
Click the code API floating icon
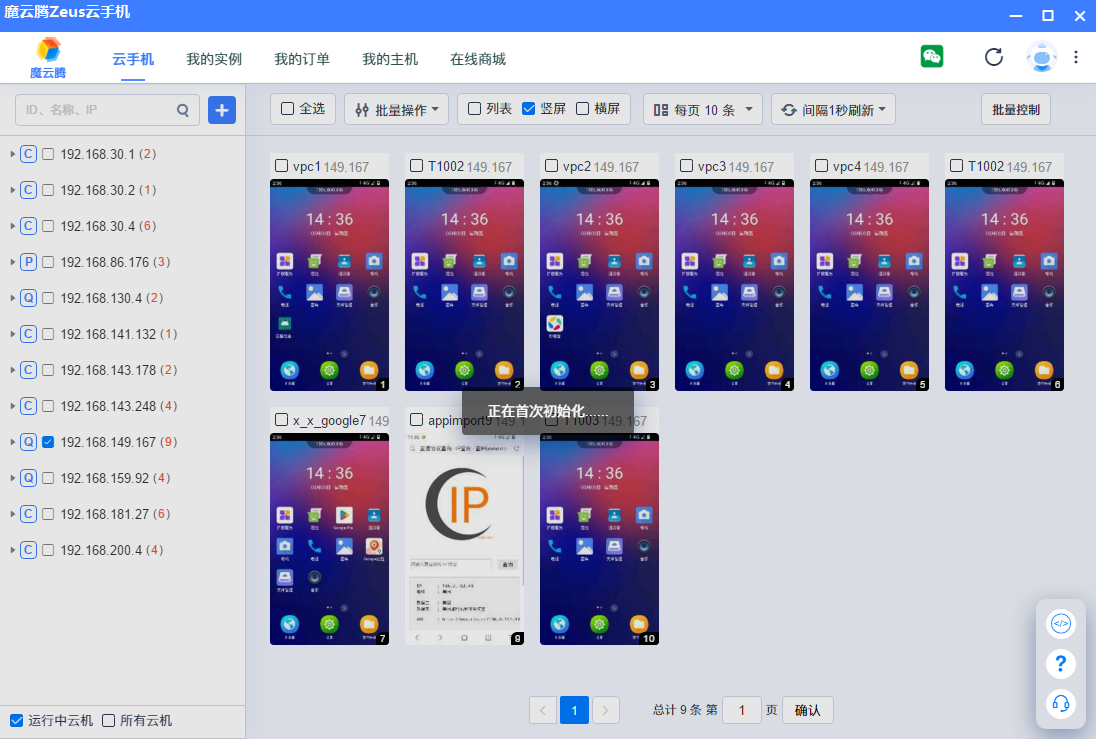tap(1061, 624)
